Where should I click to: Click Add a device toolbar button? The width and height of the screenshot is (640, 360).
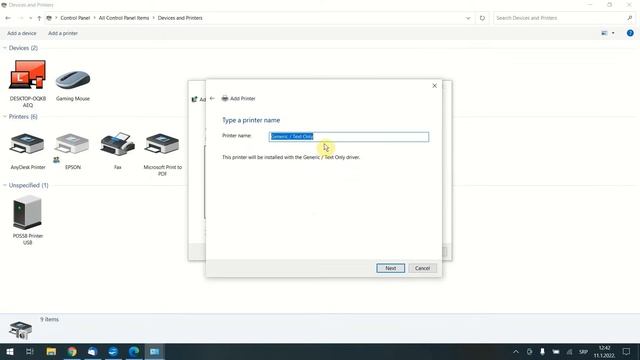click(22, 33)
